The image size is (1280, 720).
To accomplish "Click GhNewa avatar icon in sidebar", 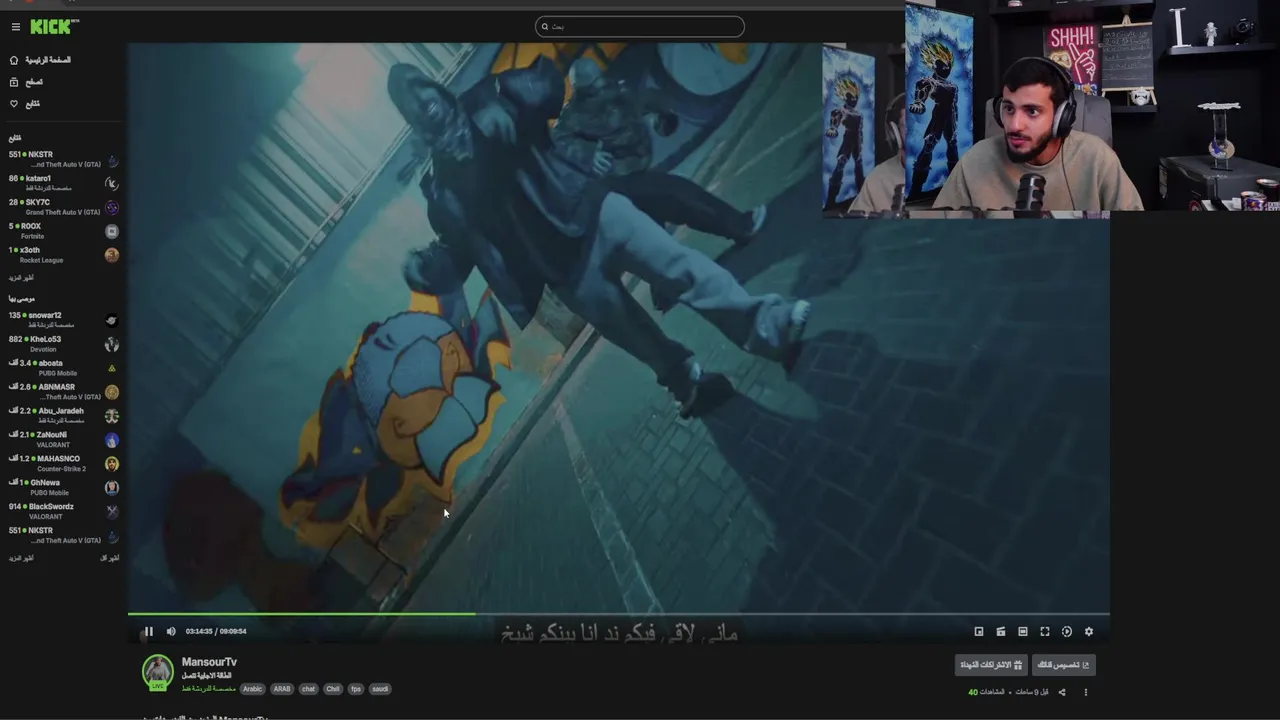I will pos(112,488).
